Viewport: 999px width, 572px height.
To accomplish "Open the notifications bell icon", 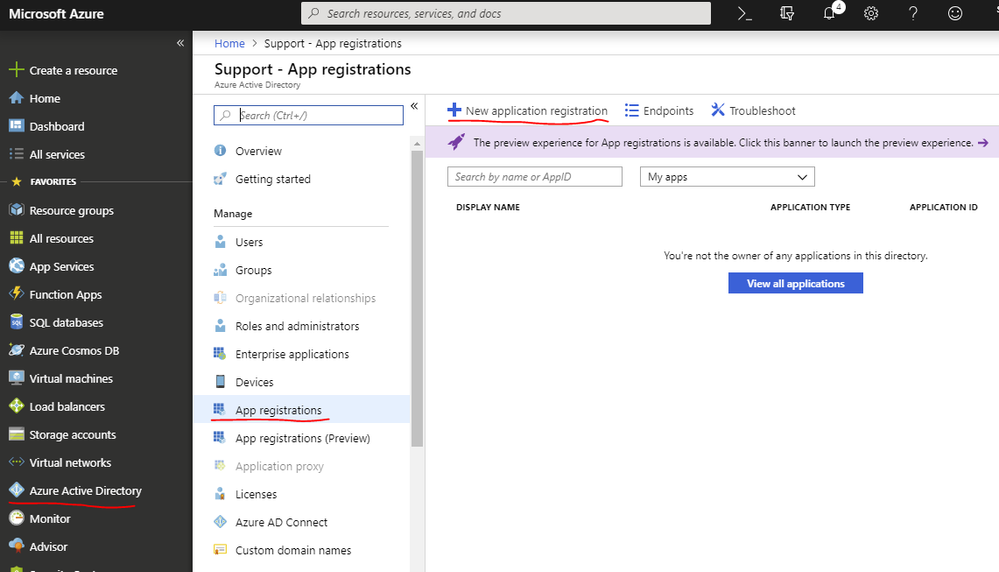I will click(x=829, y=14).
